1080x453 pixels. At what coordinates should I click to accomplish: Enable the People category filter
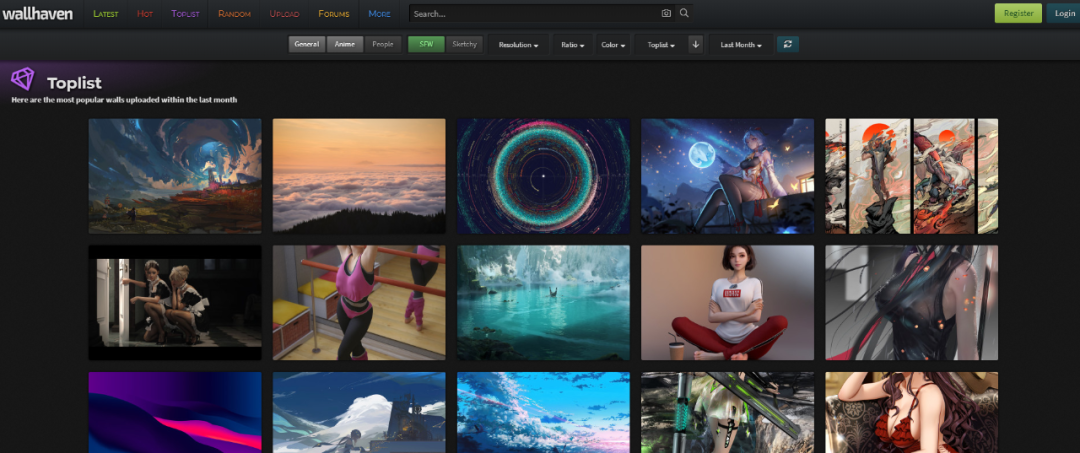(x=383, y=45)
